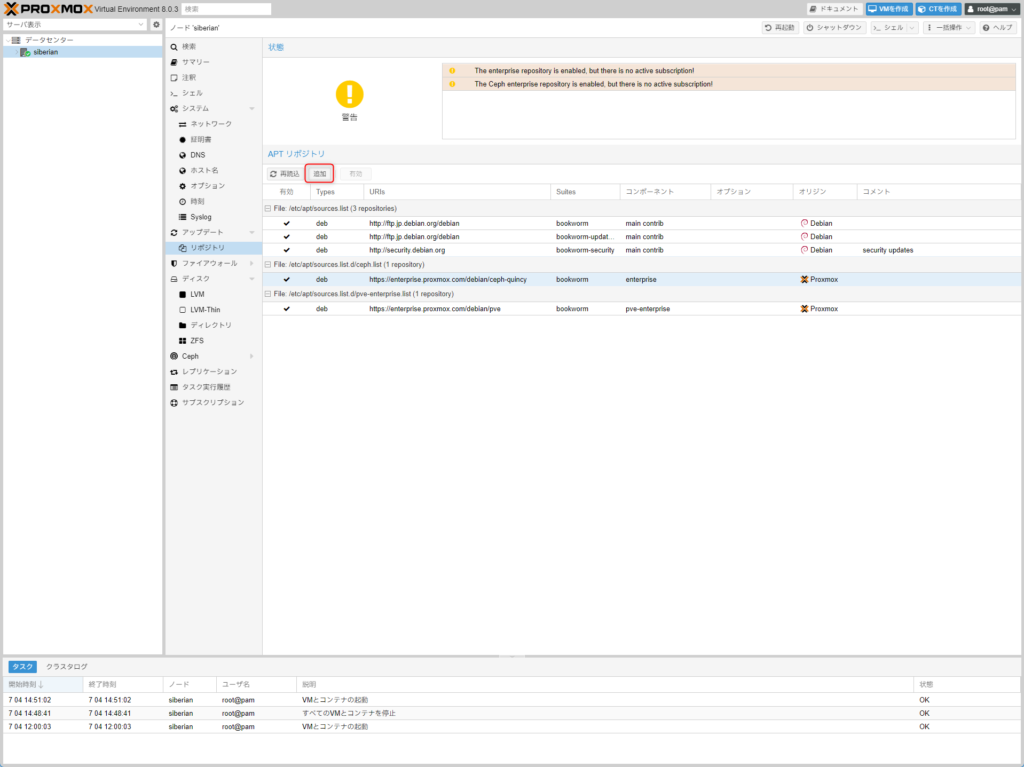Click the シャットダウン shutdown button
Image resolution: width=1024 pixels, height=767 pixels.
[x=834, y=28]
